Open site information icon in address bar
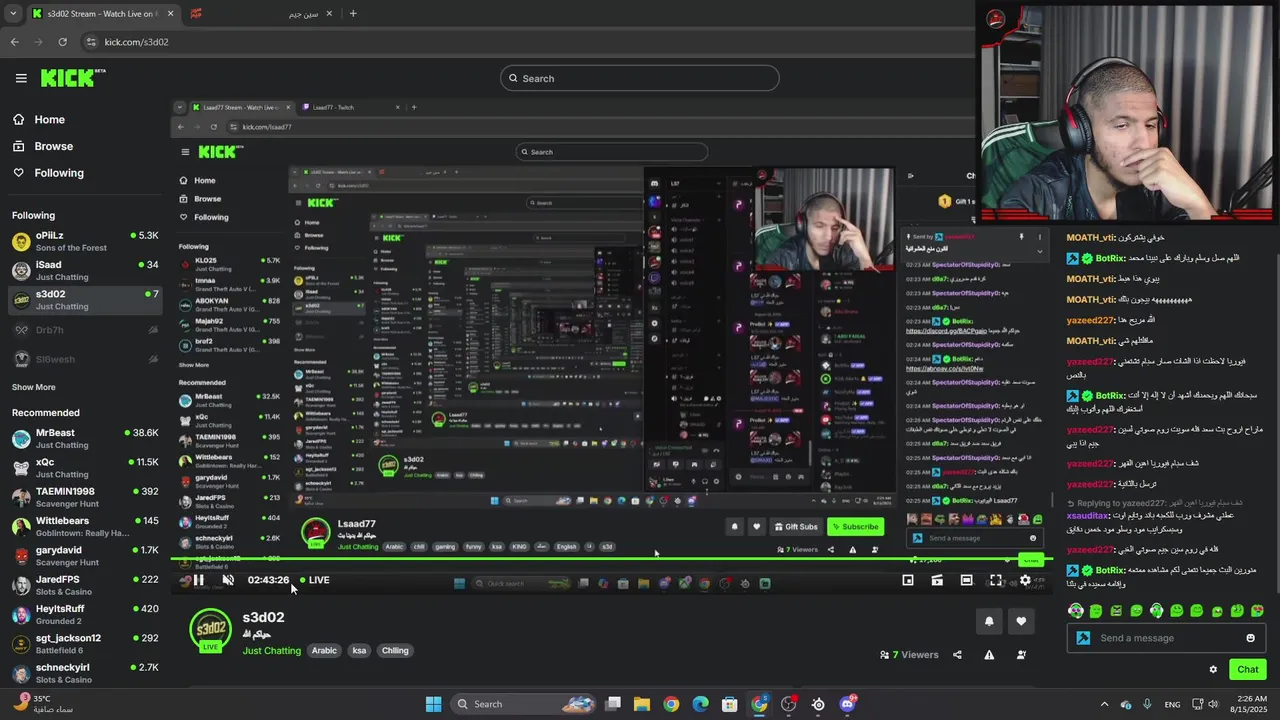Screen dimensions: 1280x720 point(92,42)
